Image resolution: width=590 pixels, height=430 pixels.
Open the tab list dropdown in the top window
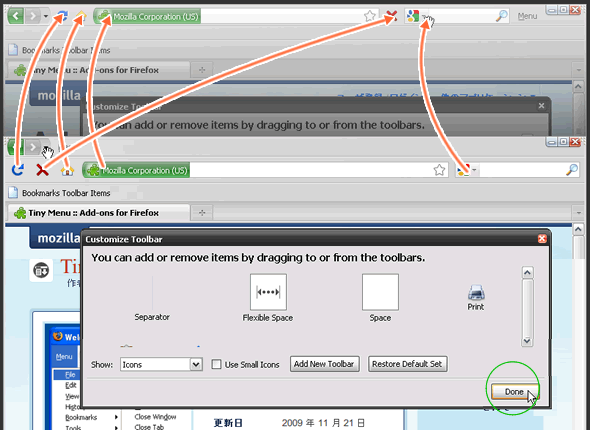pos(578,70)
